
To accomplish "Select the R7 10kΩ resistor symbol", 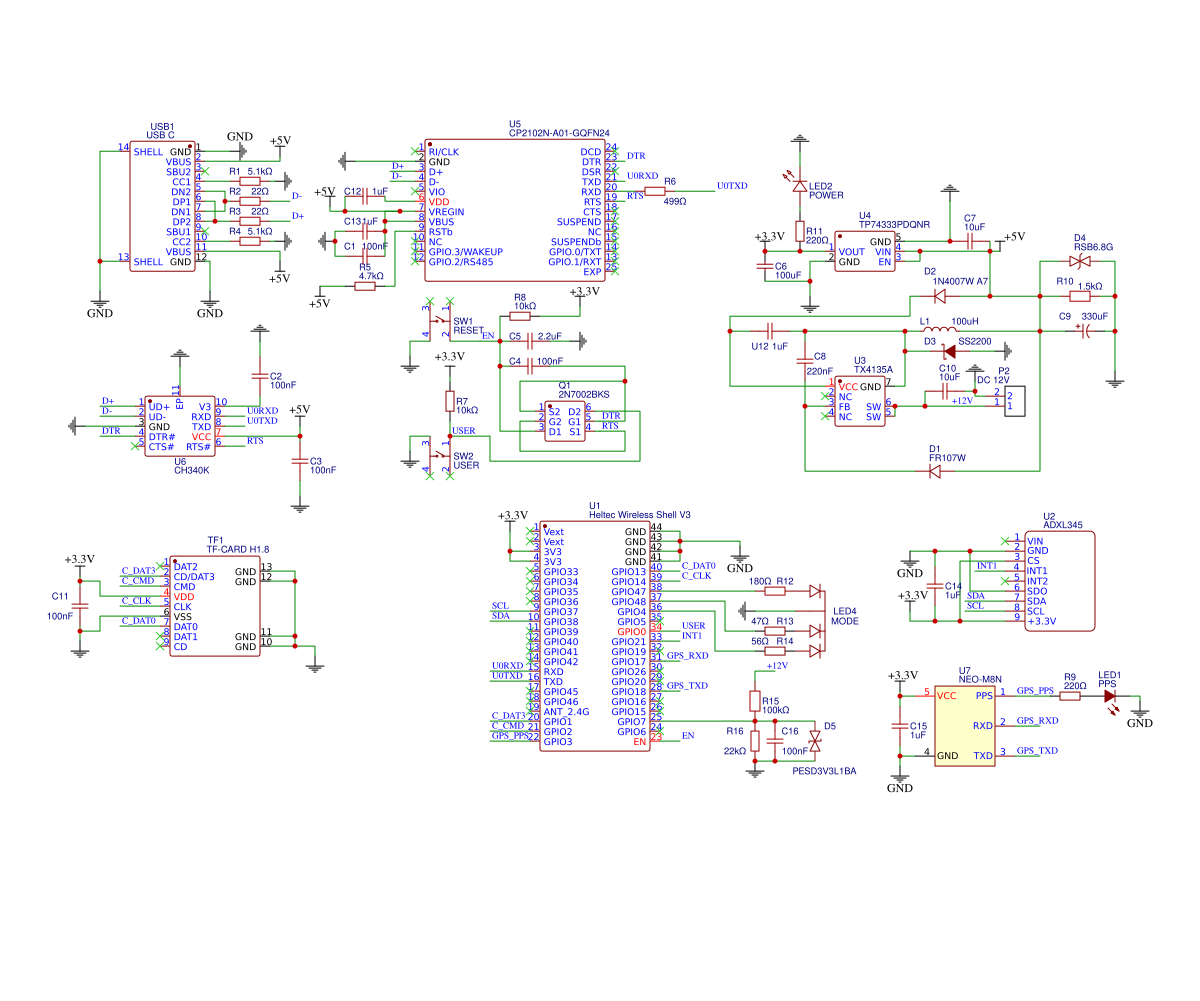I will point(450,401).
